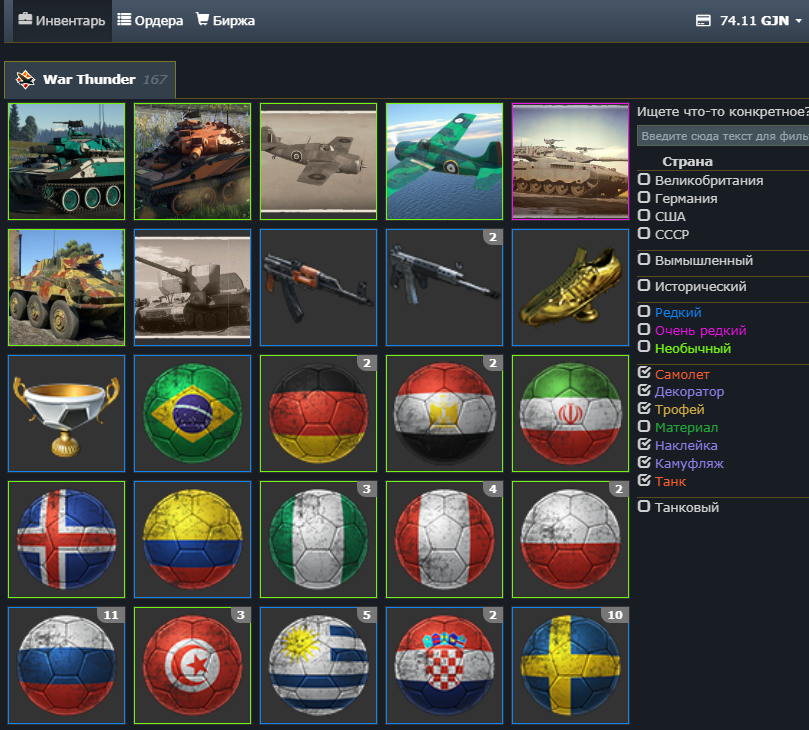Uncheck the Самолет filter checkbox
Image resolution: width=809 pixels, height=730 pixels.
point(645,374)
